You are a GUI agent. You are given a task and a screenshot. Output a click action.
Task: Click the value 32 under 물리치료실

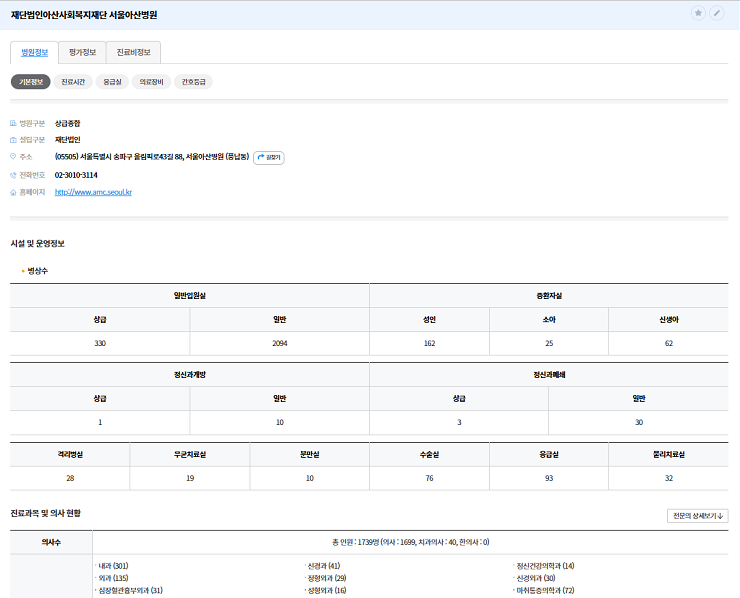pyautogui.click(x=669, y=478)
